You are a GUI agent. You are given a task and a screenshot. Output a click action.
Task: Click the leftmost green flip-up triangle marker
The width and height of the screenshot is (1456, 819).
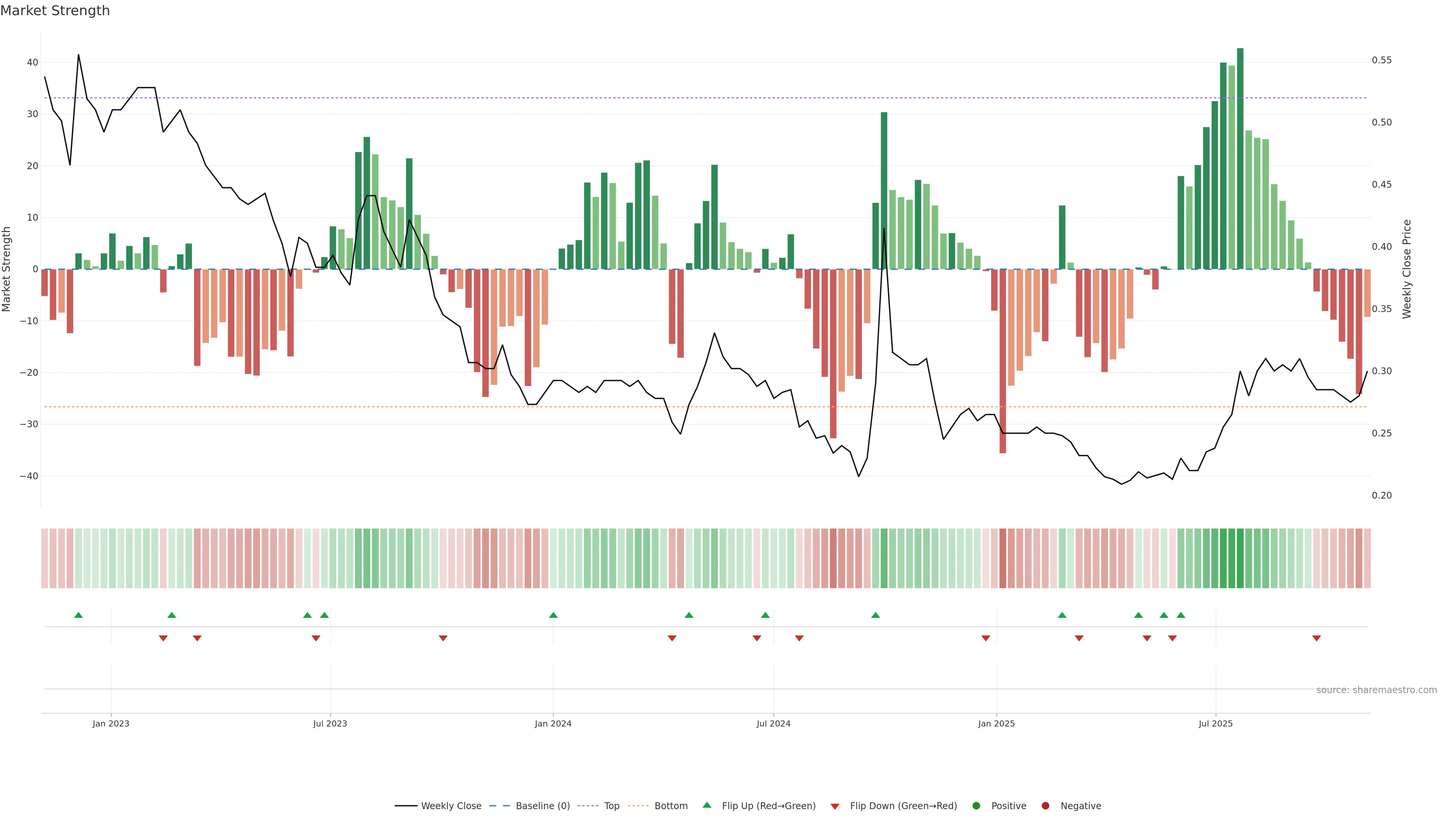click(78, 615)
